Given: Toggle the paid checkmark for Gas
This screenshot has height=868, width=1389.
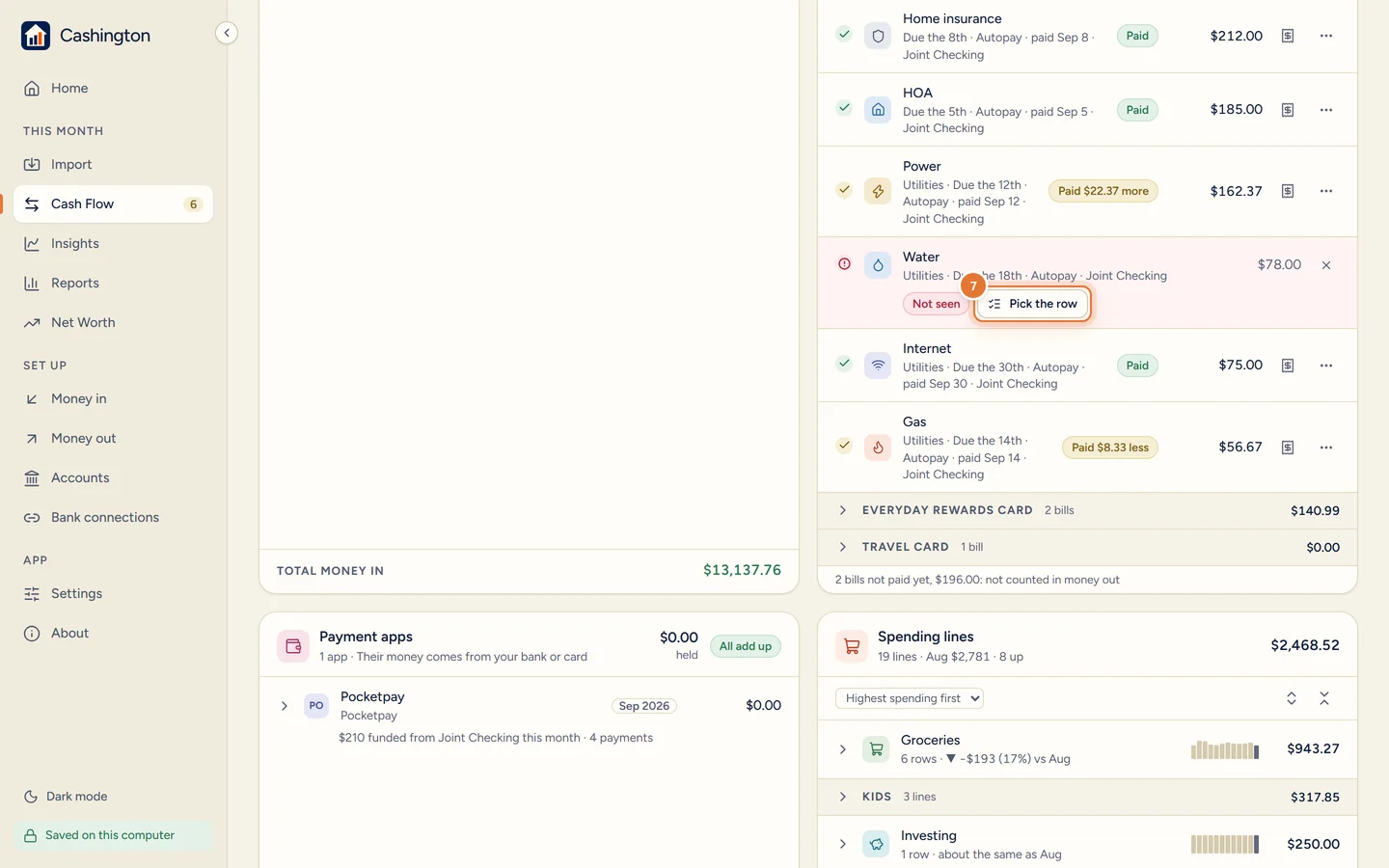Looking at the screenshot, I should [x=844, y=446].
